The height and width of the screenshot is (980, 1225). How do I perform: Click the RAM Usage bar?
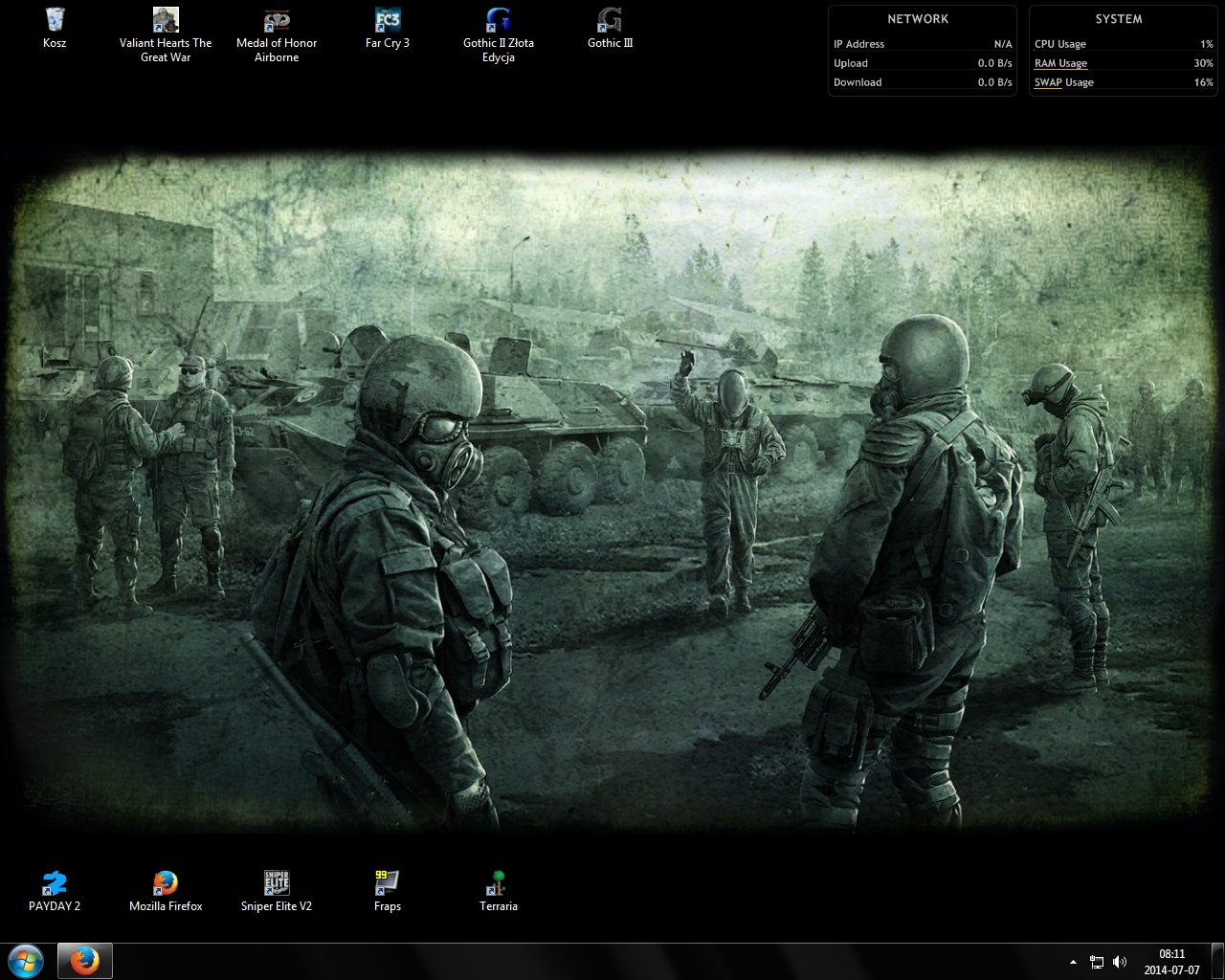[1124, 63]
